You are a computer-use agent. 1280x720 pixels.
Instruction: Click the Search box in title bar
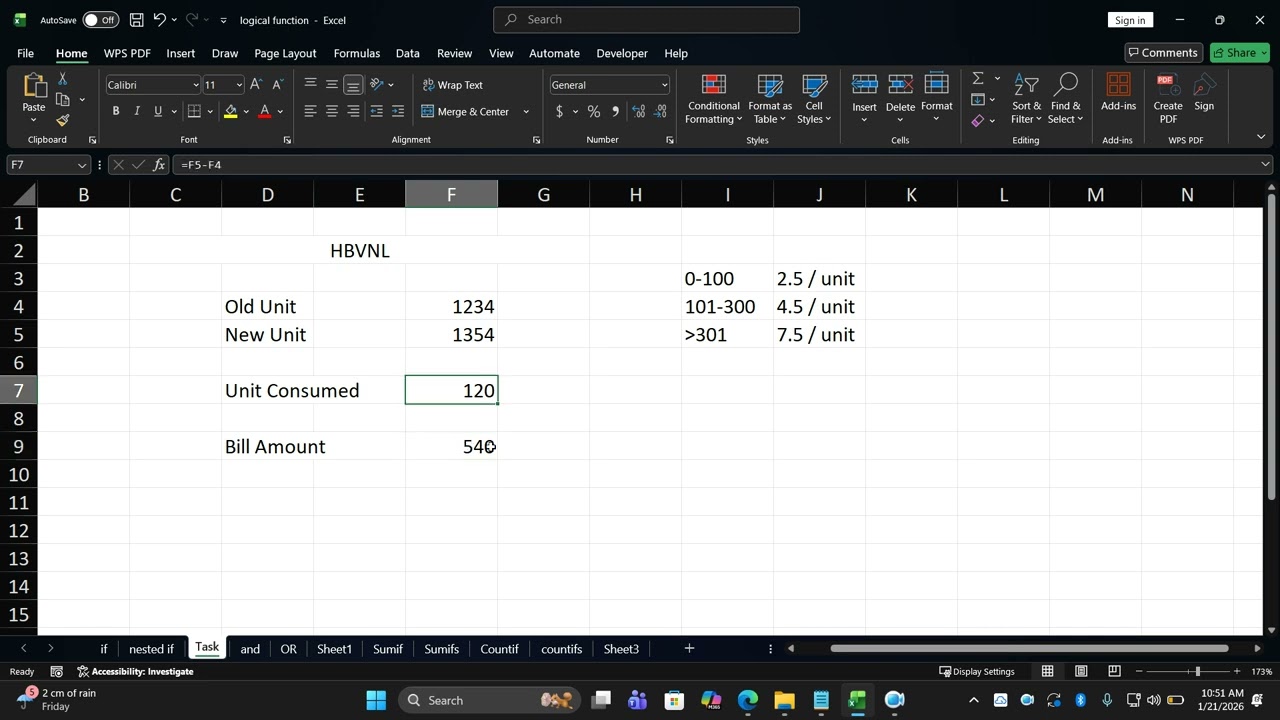pyautogui.click(x=646, y=19)
